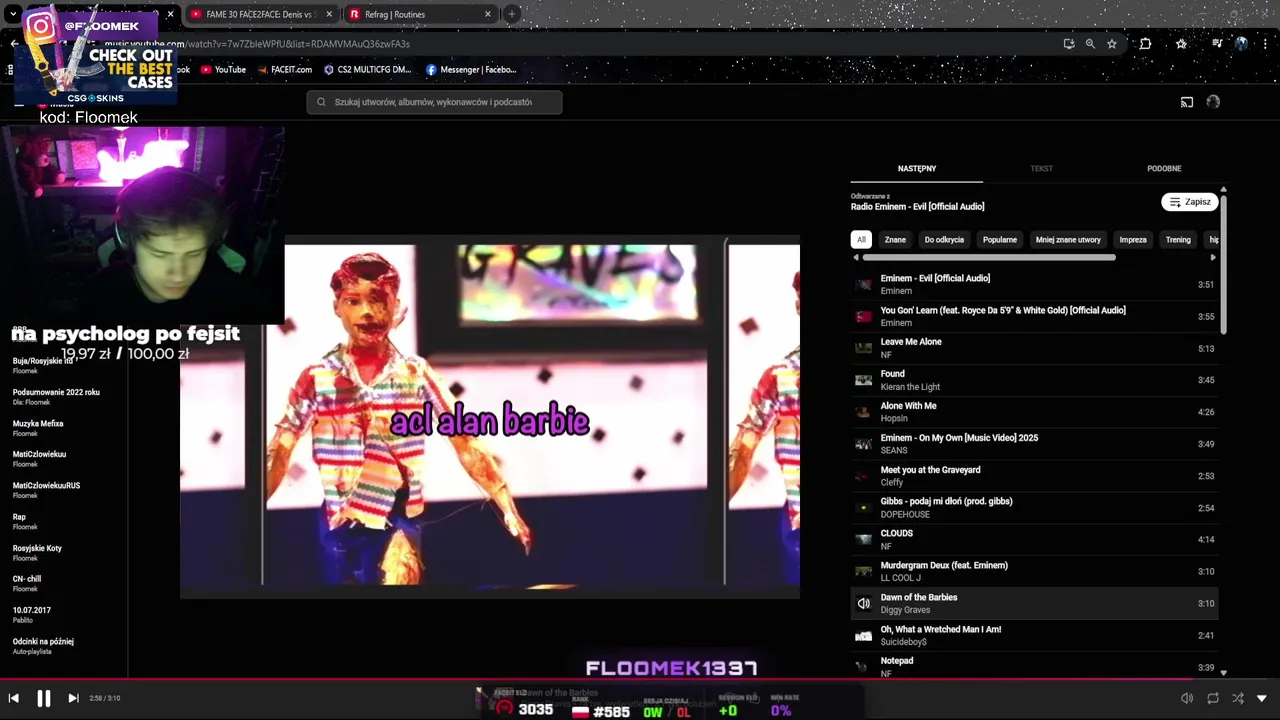Open browser zoom magnifier icon

1090,44
